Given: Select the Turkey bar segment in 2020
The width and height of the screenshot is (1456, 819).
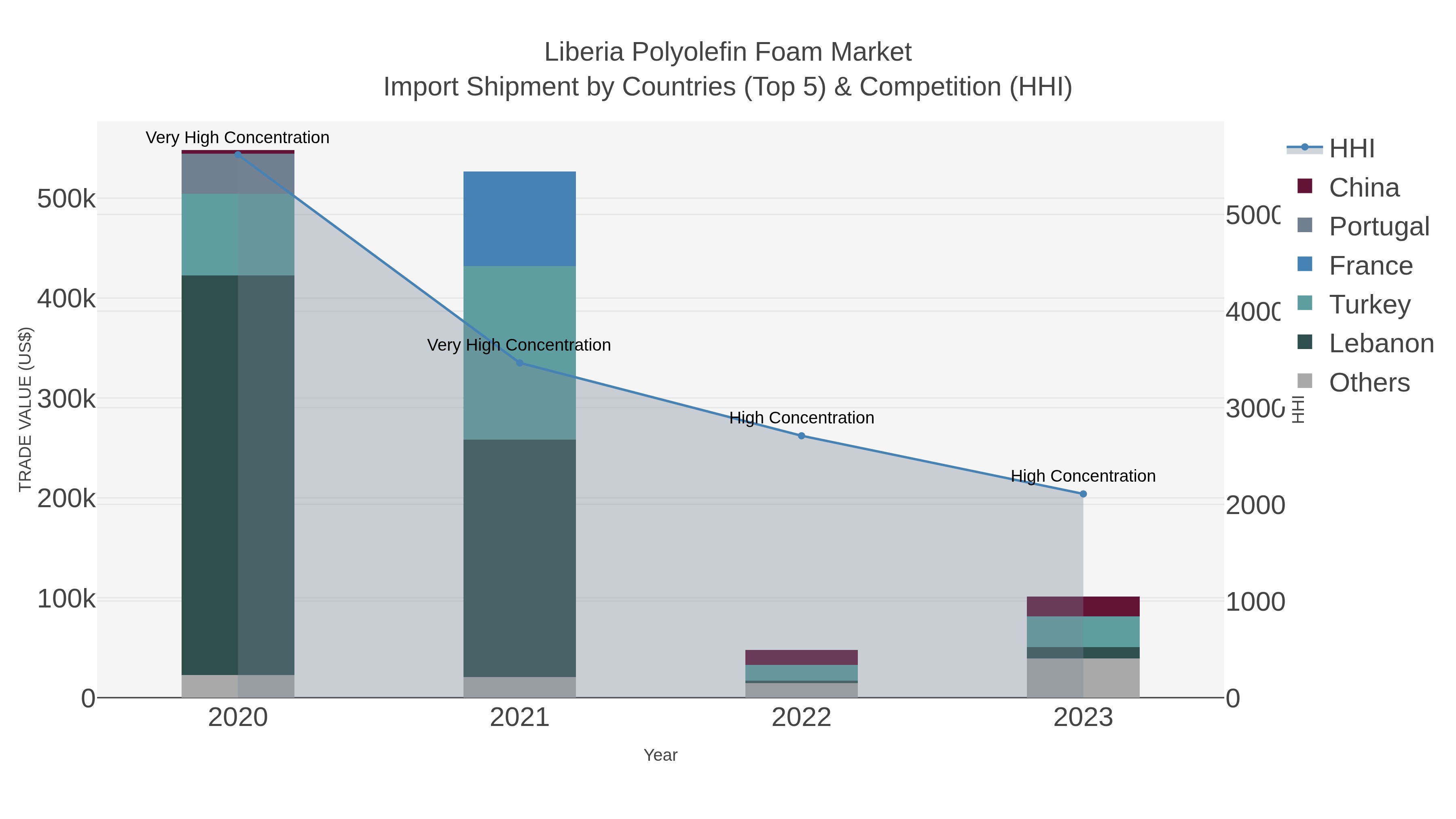Looking at the screenshot, I should [237, 235].
